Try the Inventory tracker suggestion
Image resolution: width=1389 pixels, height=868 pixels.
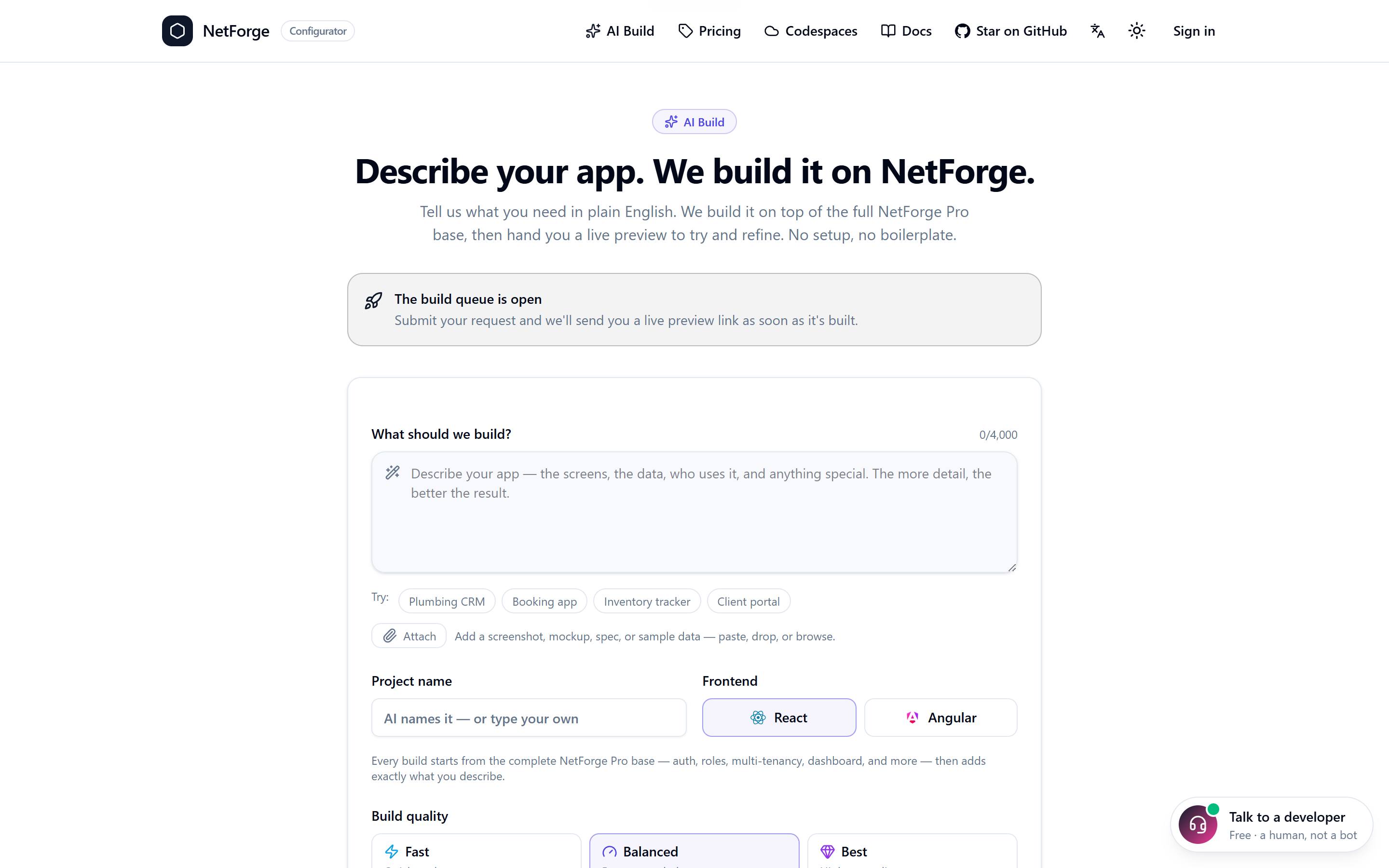pyautogui.click(x=647, y=601)
